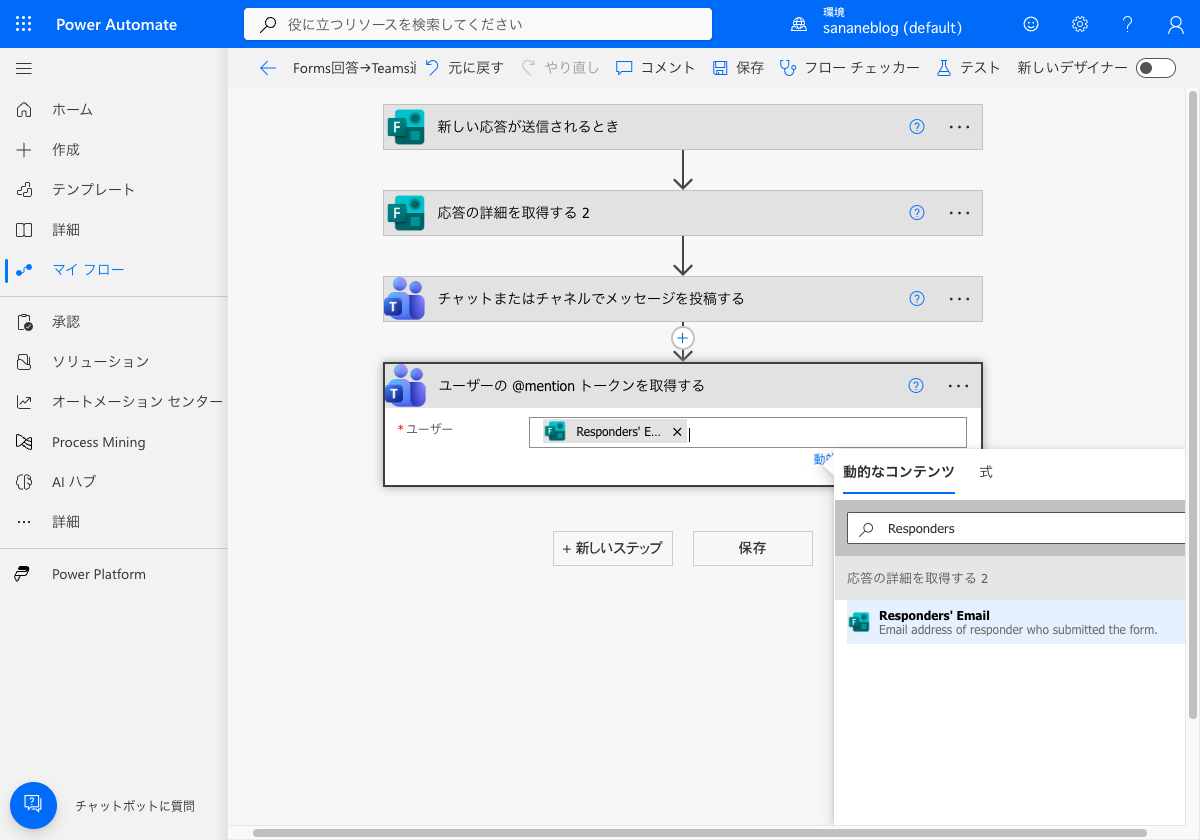Viewport: 1200px width, 840px height.
Task: Click the Teams icon on チャットまたはチャネル step
Action: [405, 299]
